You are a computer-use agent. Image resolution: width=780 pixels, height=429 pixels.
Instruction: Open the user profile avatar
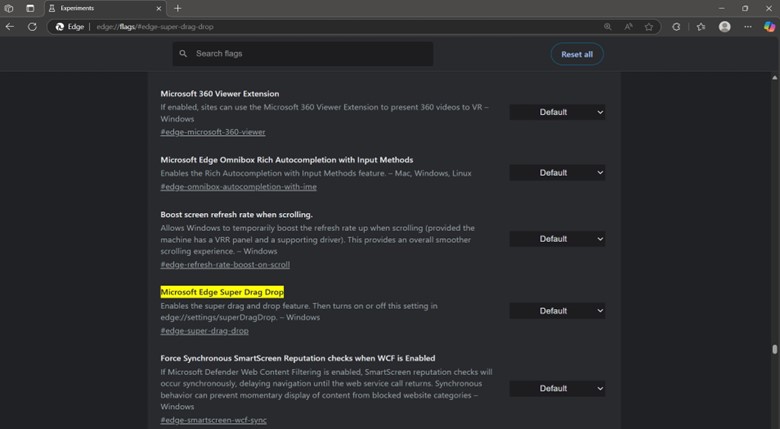(725, 27)
